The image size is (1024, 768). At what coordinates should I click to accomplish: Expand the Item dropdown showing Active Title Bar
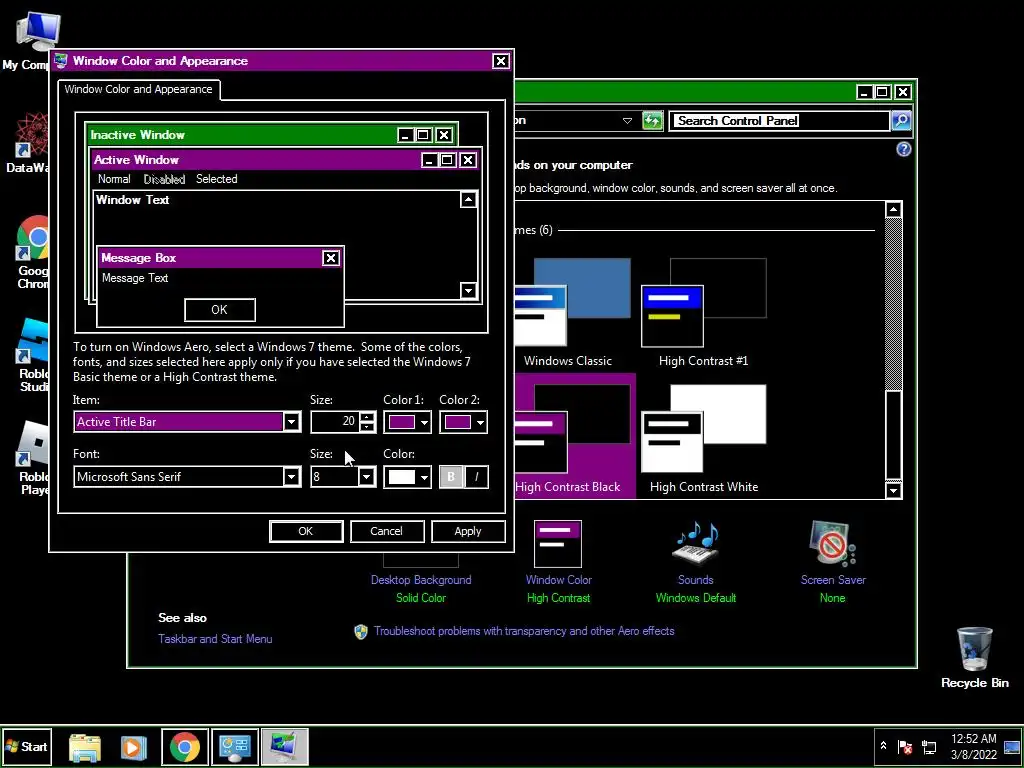(x=292, y=422)
